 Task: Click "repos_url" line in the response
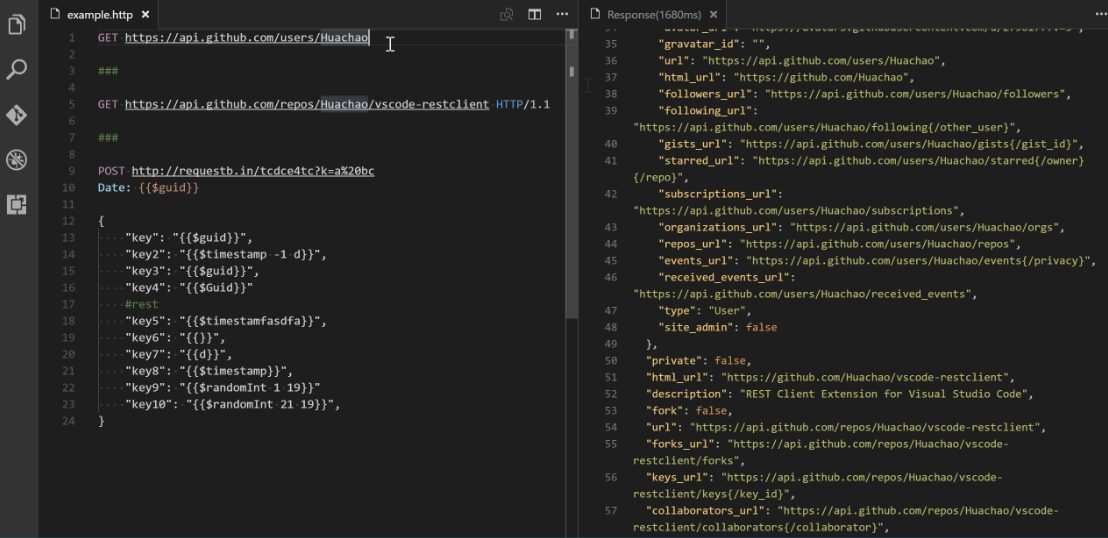(x=839, y=245)
